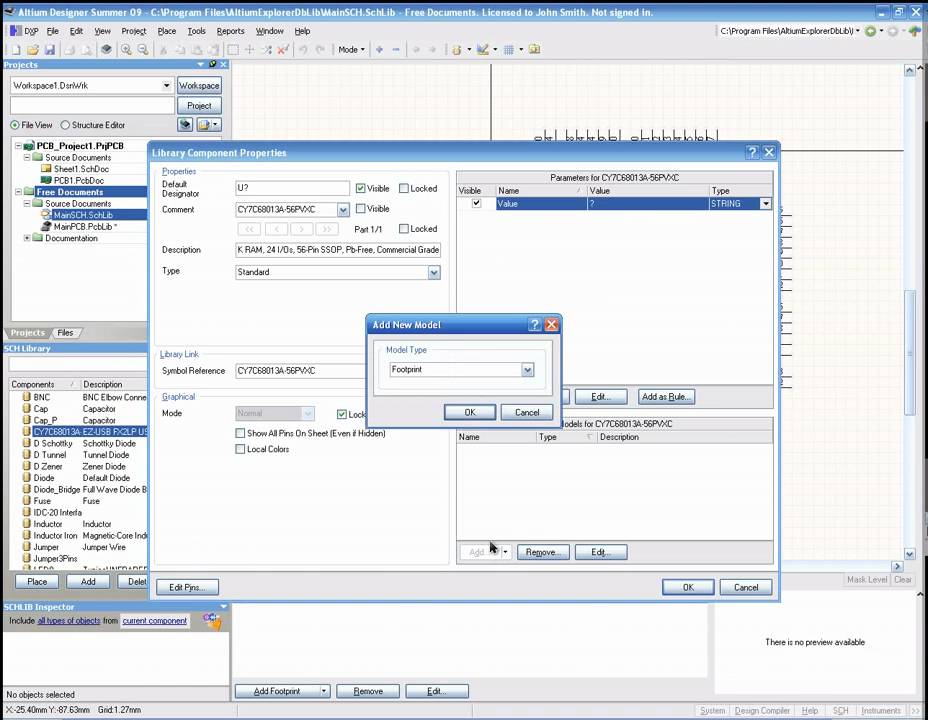Image resolution: width=928 pixels, height=720 pixels.
Task: Click the Redo arrow toolbar icon
Action: [320, 50]
